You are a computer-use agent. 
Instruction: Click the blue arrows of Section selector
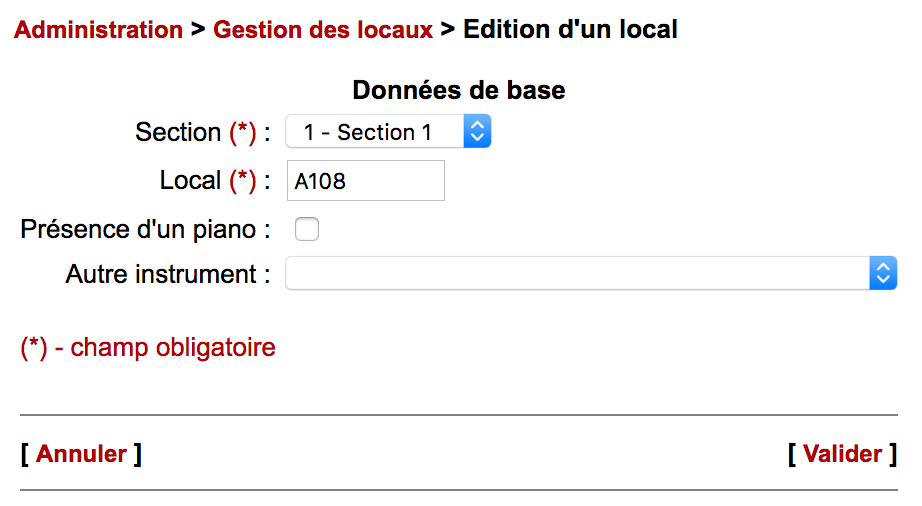coord(478,132)
